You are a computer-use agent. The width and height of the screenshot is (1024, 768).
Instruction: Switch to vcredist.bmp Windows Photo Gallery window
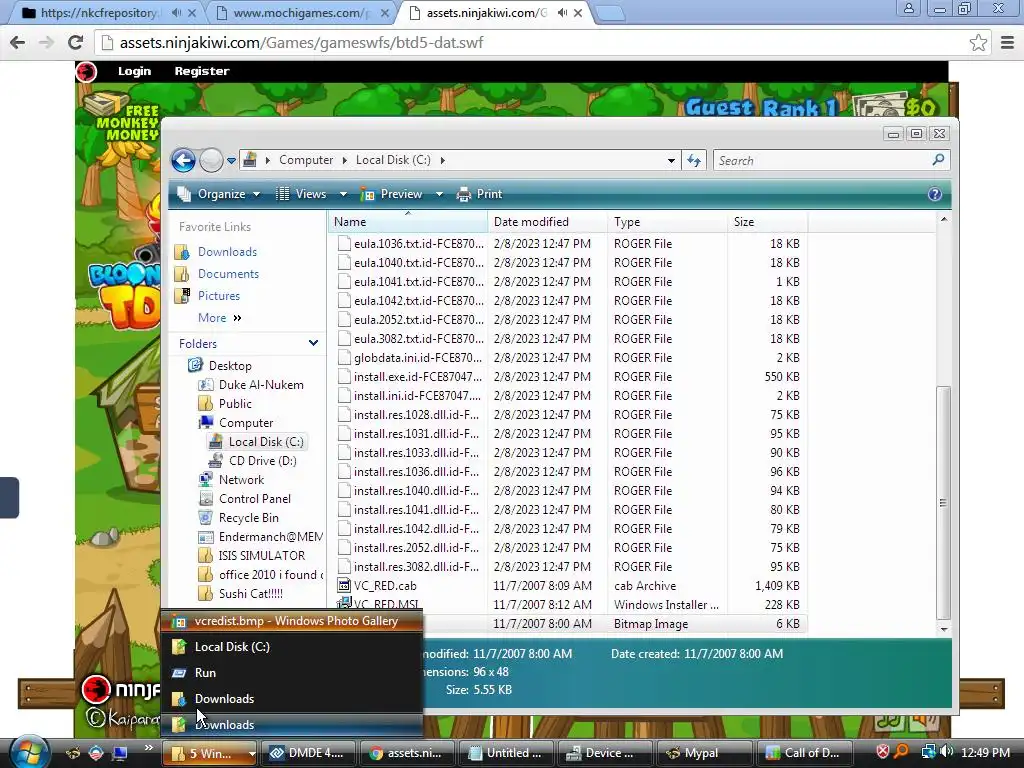tap(292, 621)
